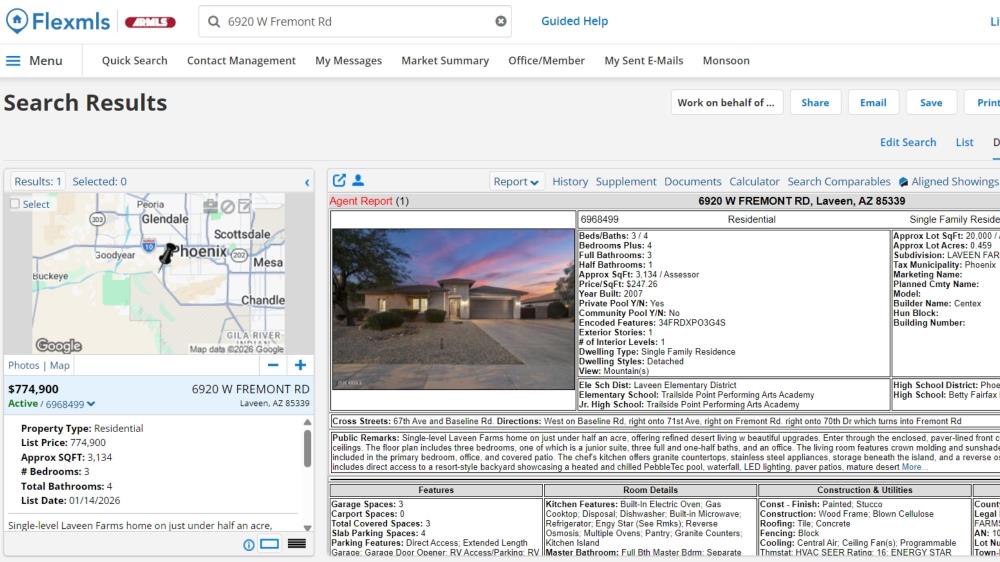Click the contact person icon

pyautogui.click(x=358, y=181)
